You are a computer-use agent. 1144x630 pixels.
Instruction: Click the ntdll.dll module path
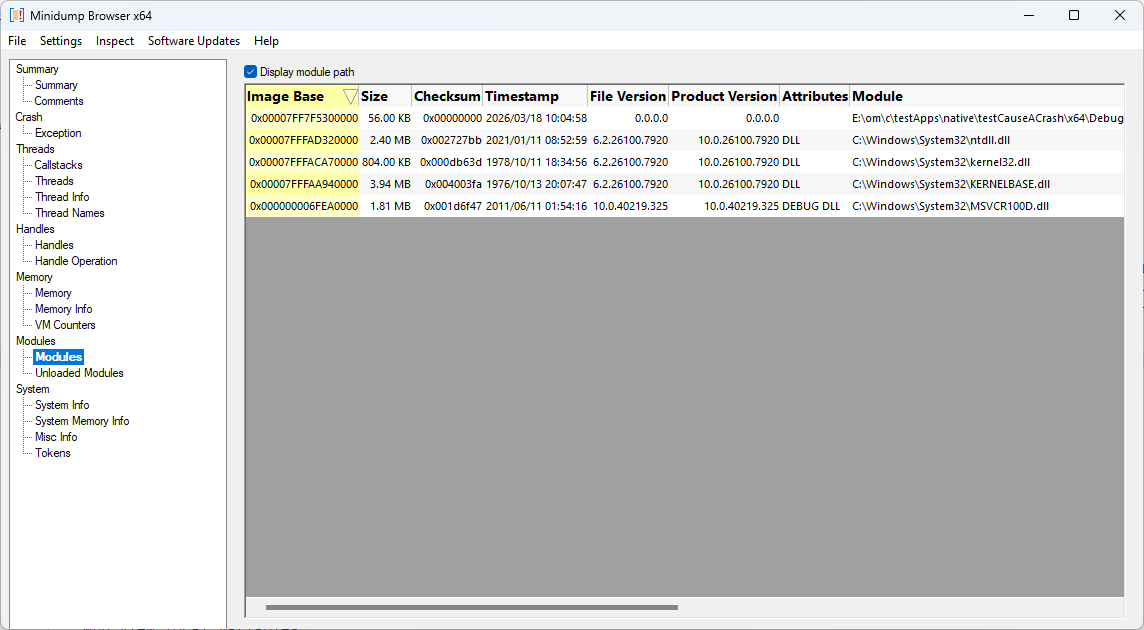[x=931, y=140]
